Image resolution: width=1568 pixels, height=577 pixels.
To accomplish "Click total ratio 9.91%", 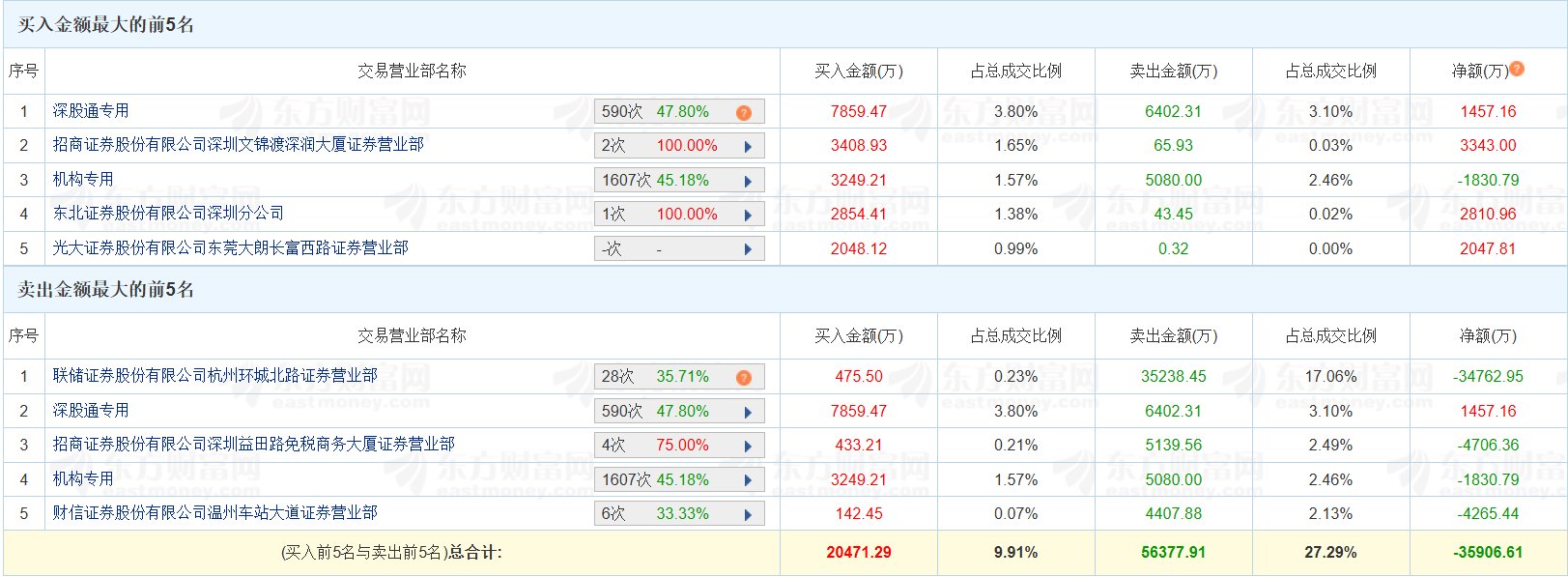I will pos(1016,553).
